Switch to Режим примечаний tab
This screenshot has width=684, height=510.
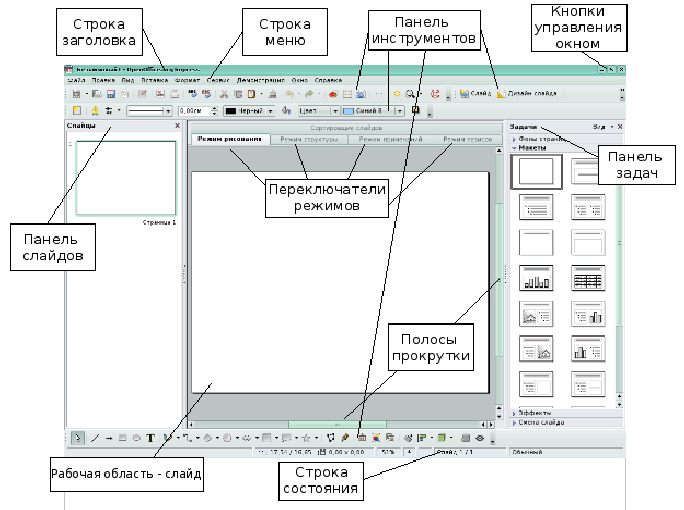pyautogui.click(x=390, y=139)
